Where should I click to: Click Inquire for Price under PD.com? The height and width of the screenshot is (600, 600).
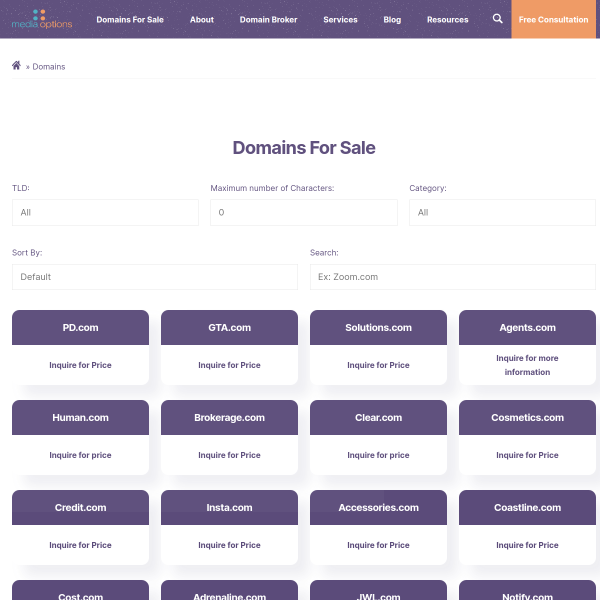[x=80, y=365]
